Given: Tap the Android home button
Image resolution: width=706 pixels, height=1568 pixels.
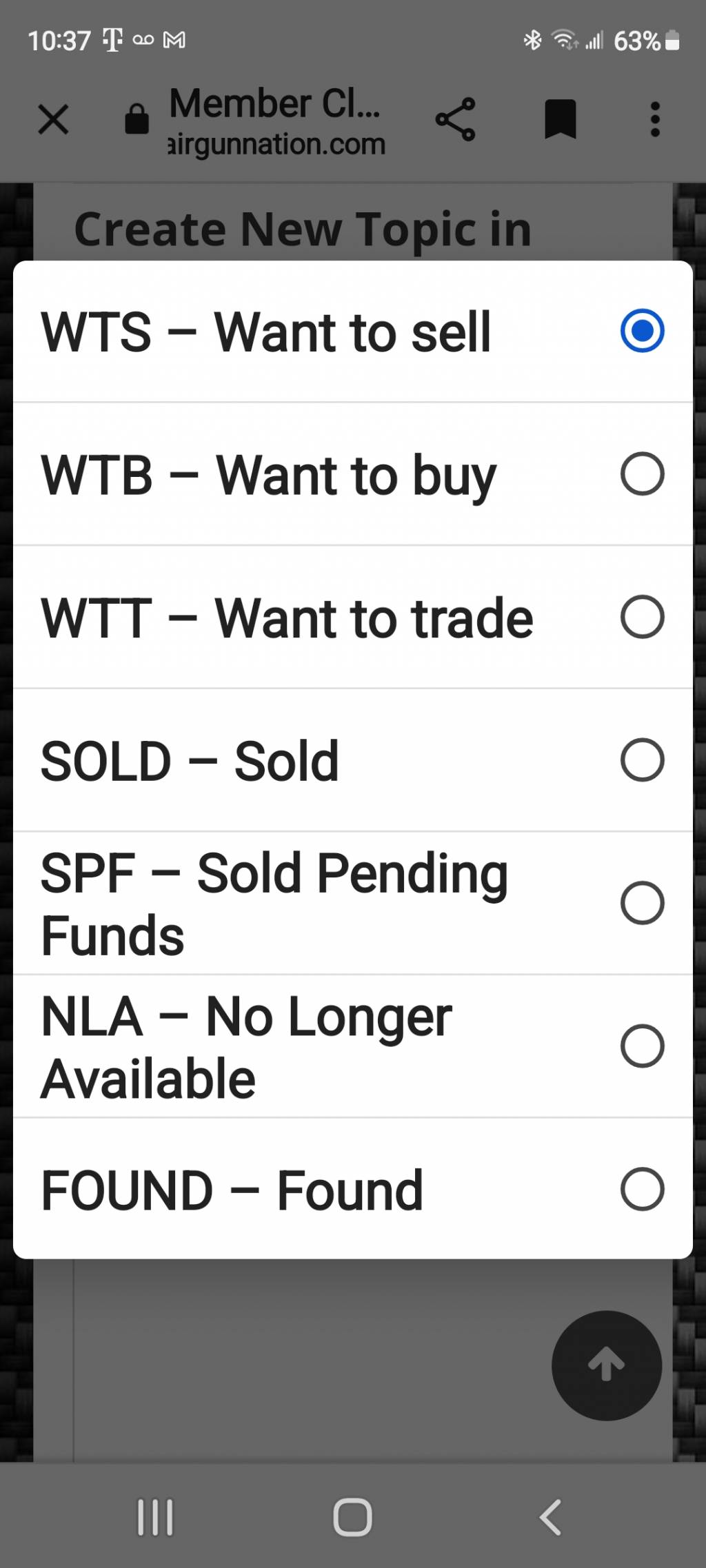Looking at the screenshot, I should point(352,1517).
